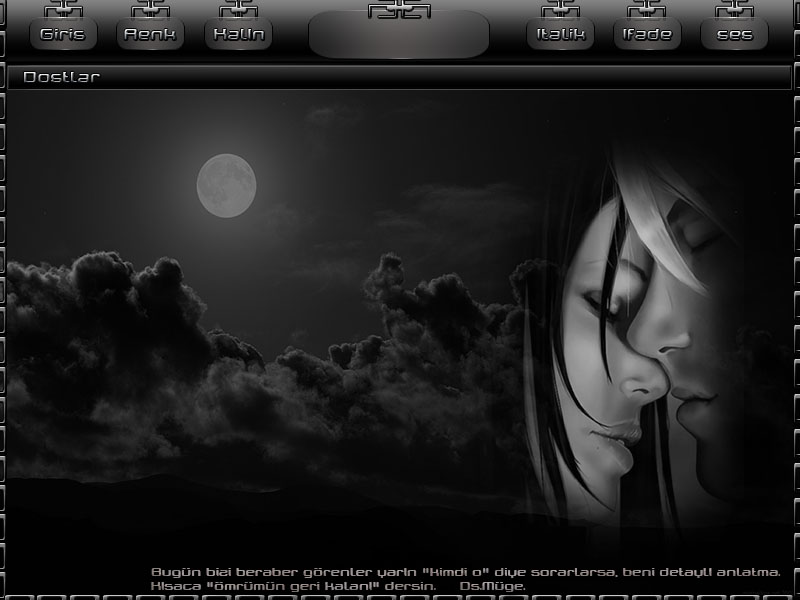The image size is (800, 600).
Task: Click the full moon in the image
Action: tap(227, 186)
